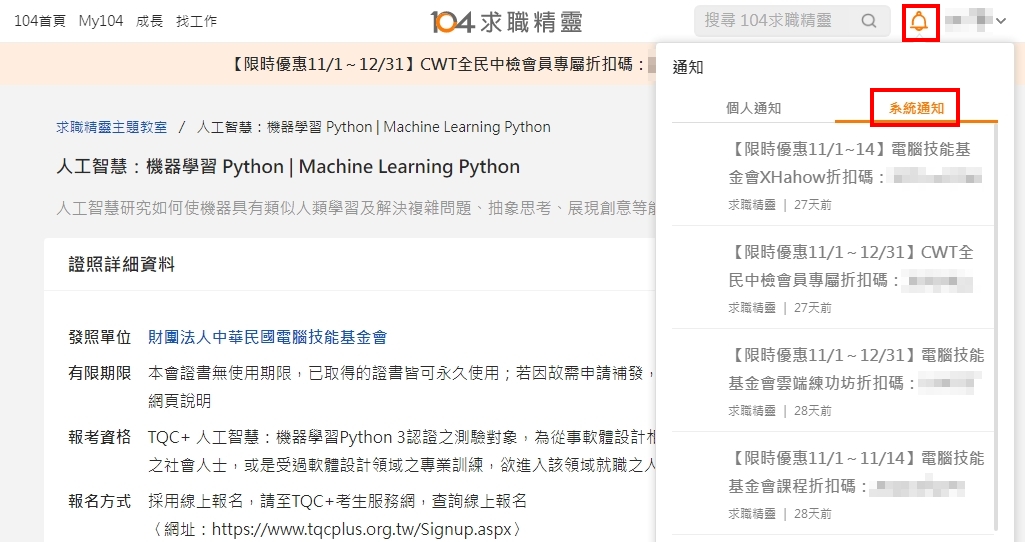Screen dimensions: 1025x542
Task: Click the 人工智慧:機器學習 Python breadcrumb
Action: (374, 127)
